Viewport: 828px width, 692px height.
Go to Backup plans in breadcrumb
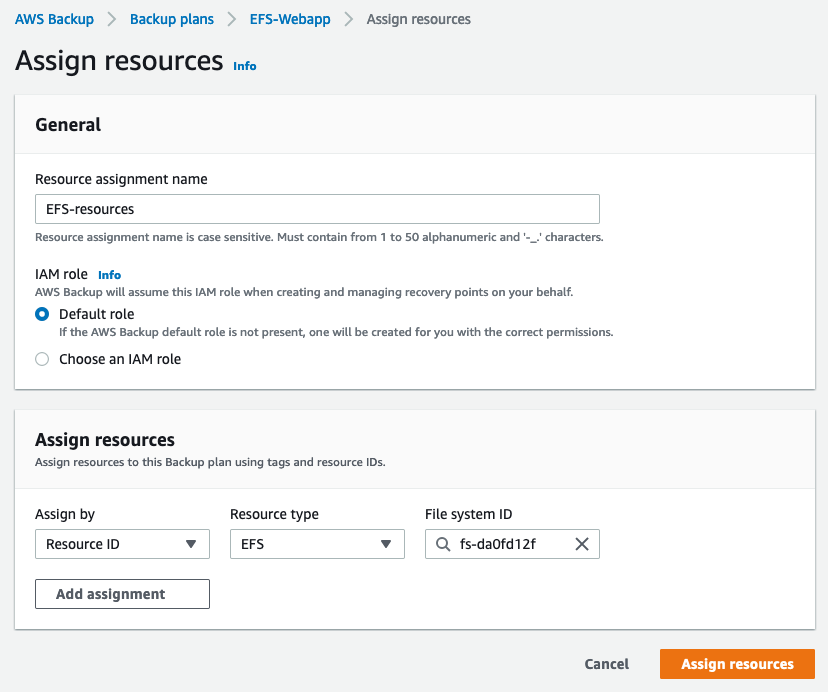[172, 19]
